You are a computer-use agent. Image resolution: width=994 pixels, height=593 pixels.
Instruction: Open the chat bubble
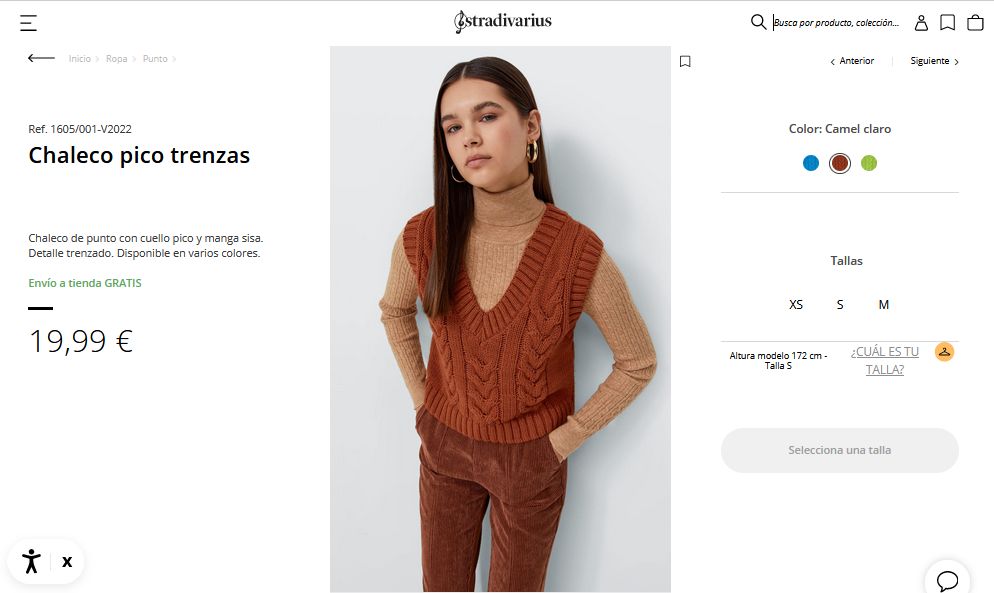click(947, 580)
